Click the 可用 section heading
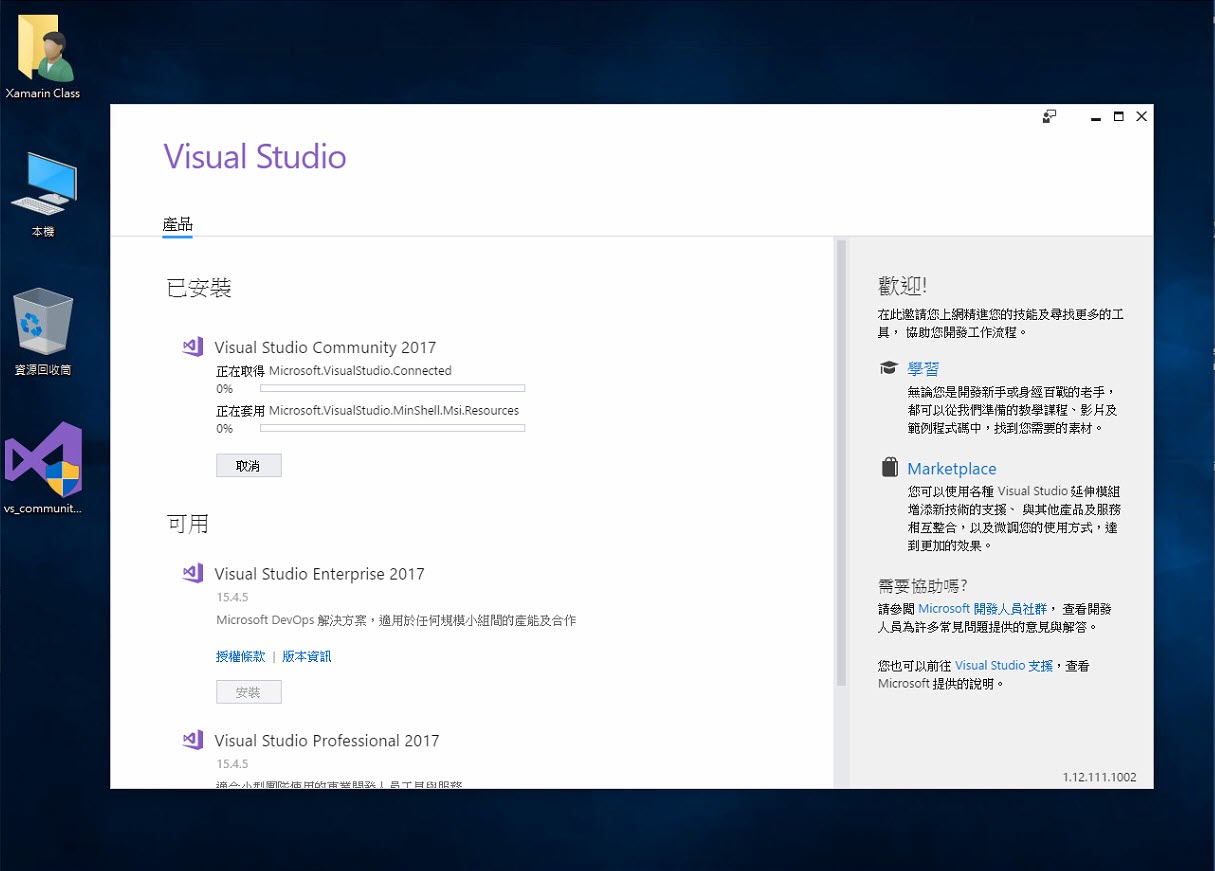Screen dimensions: 1215x871 187,522
